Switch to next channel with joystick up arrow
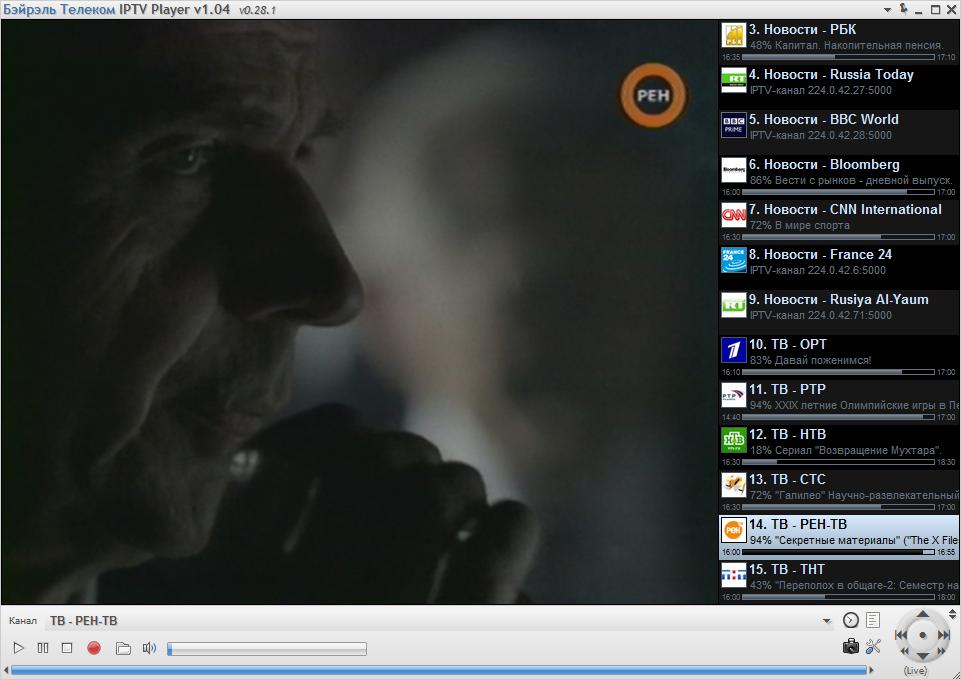This screenshot has height=680, width=961. pos(922,614)
